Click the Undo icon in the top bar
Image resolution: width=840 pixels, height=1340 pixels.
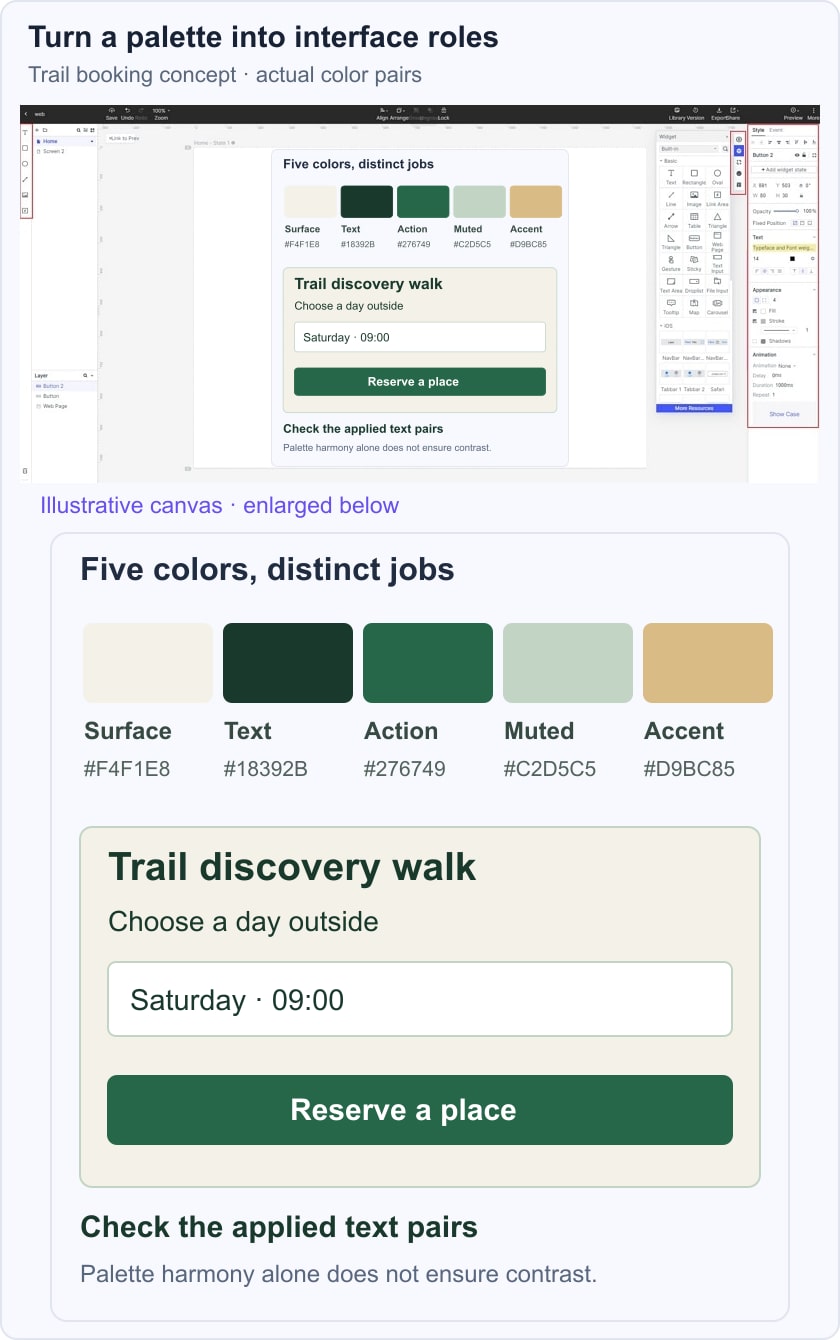(127, 110)
